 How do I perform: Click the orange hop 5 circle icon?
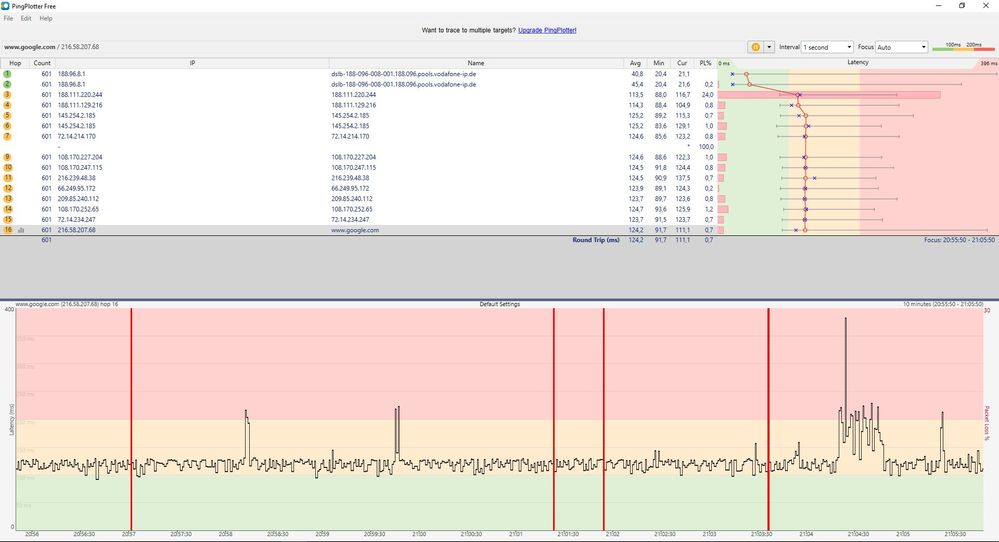pos(8,115)
